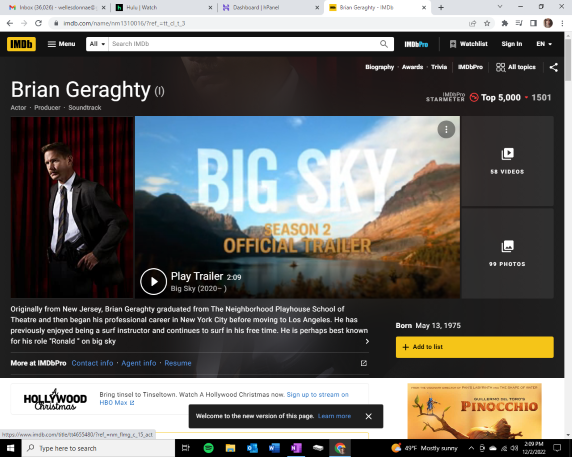Open the trailer's three-dot options menu
Screen dimensions: 572x457
click(446, 129)
